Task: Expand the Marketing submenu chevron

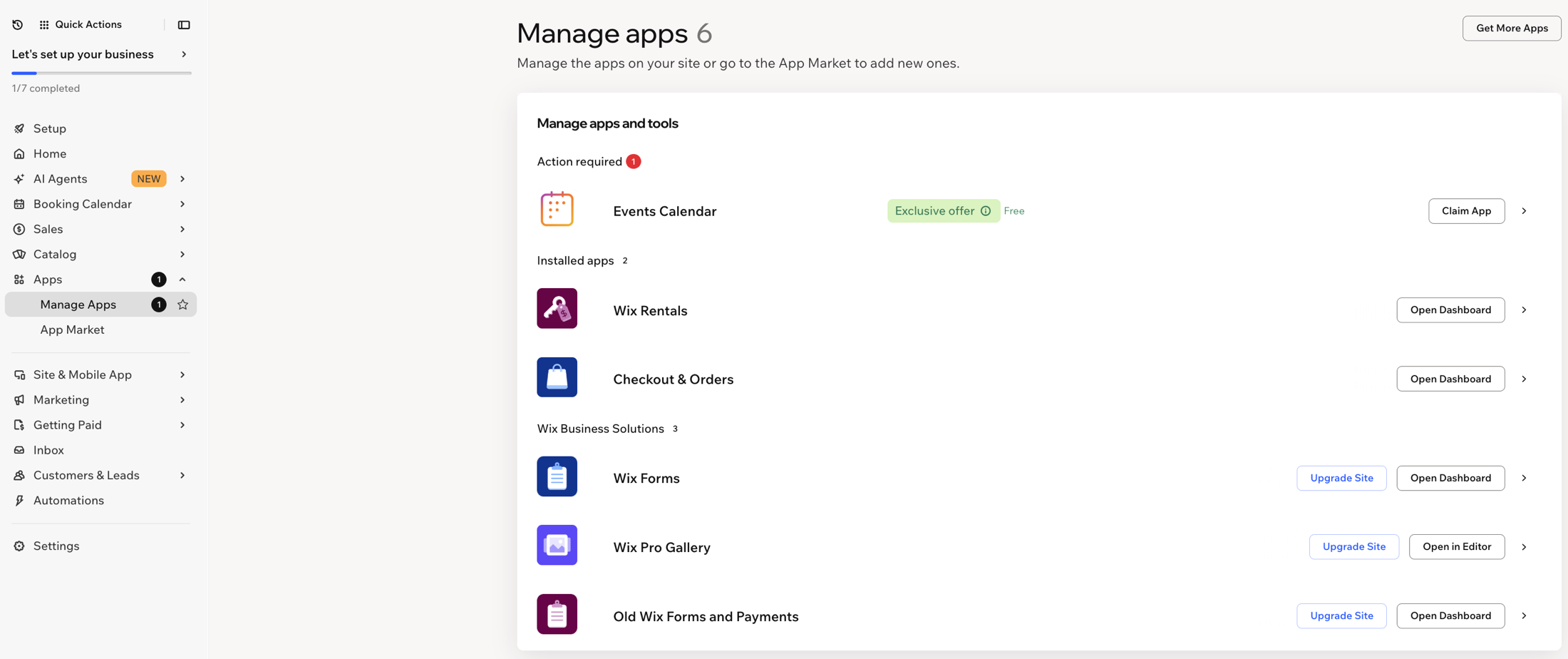Action: pyautogui.click(x=182, y=400)
